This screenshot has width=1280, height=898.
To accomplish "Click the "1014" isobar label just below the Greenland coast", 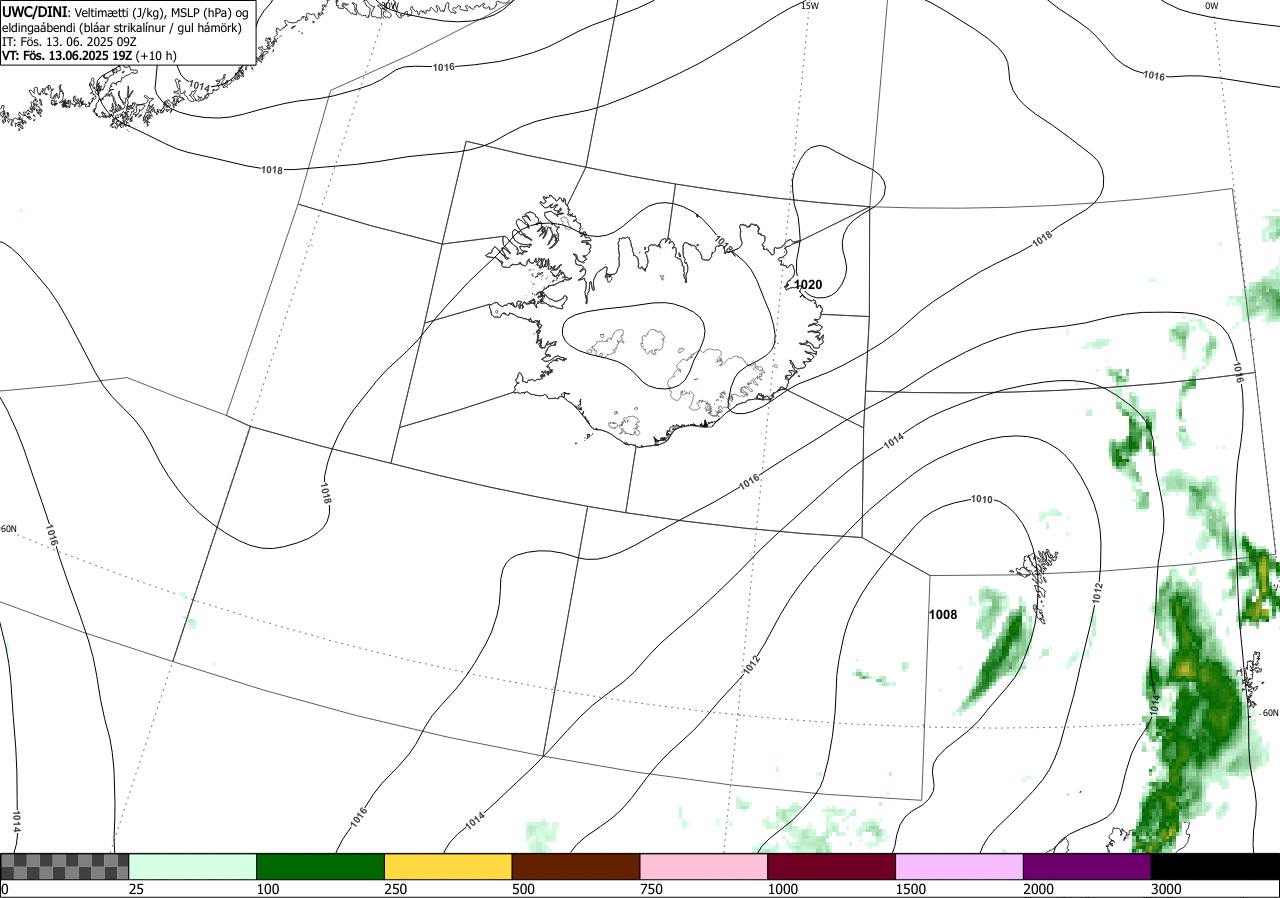I will 199,88.
